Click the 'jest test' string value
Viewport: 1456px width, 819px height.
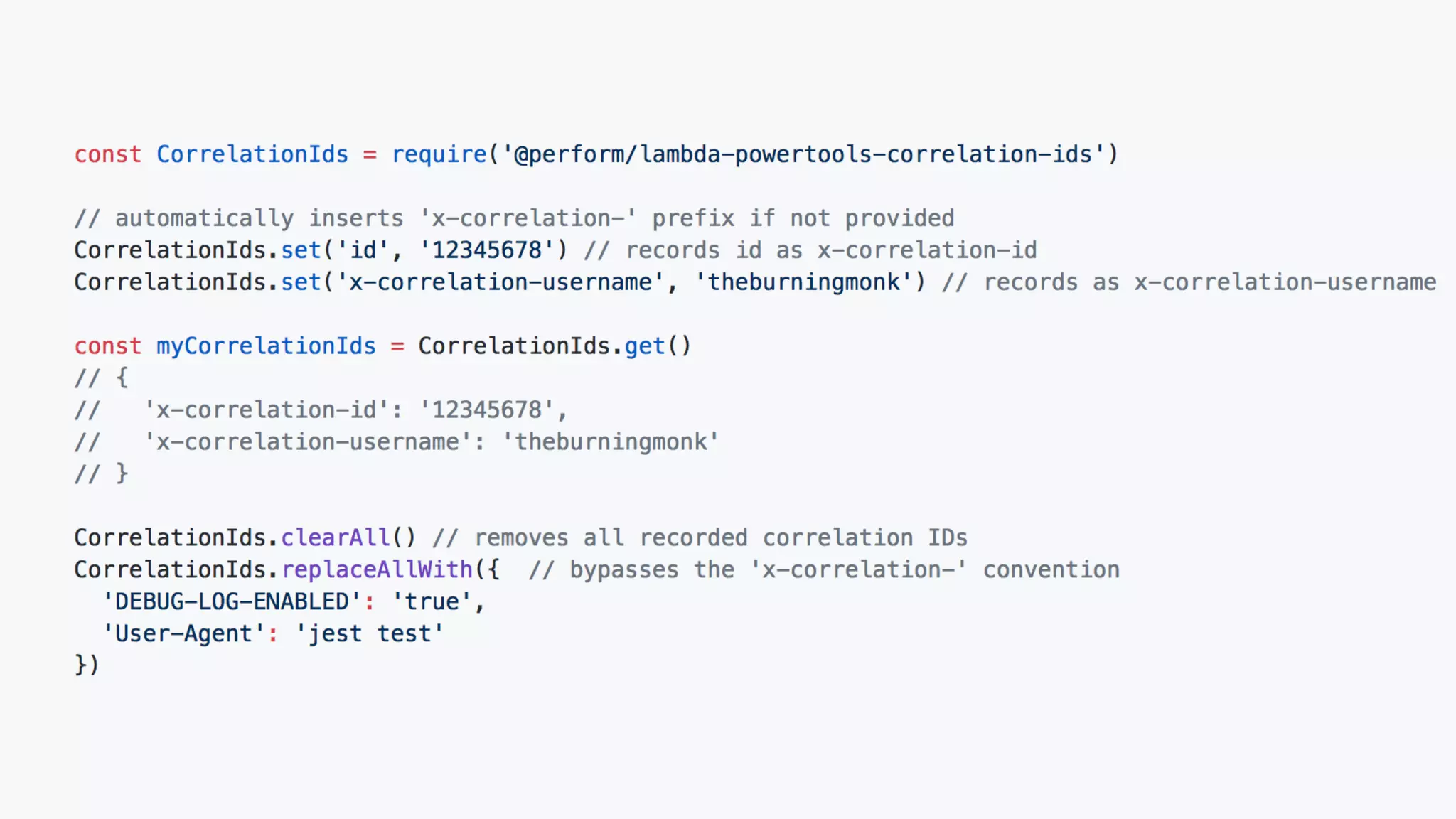[x=370, y=634]
